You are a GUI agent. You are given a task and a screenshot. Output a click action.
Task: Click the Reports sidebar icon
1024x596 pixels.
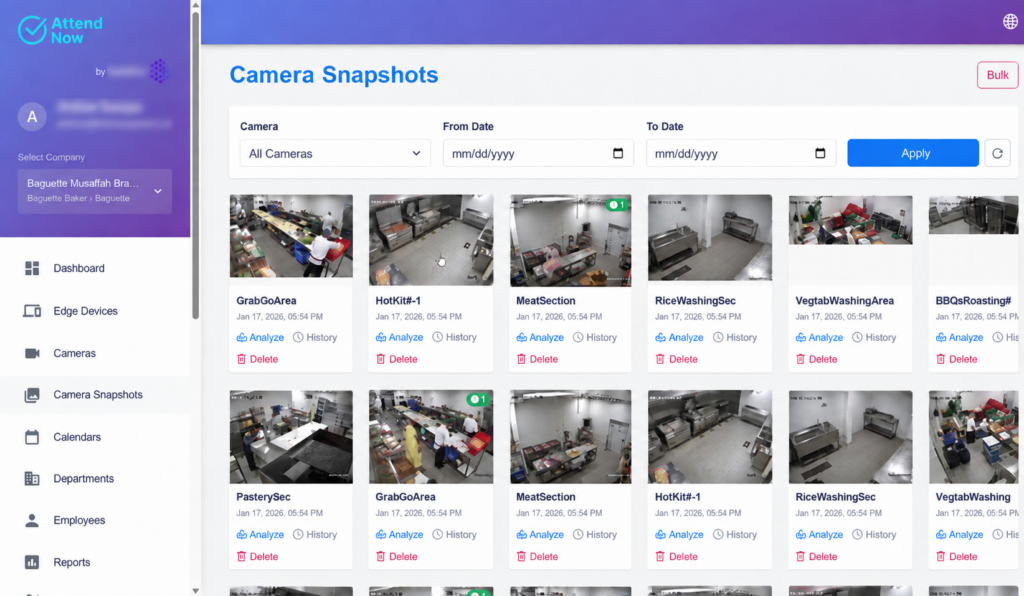pos(32,562)
